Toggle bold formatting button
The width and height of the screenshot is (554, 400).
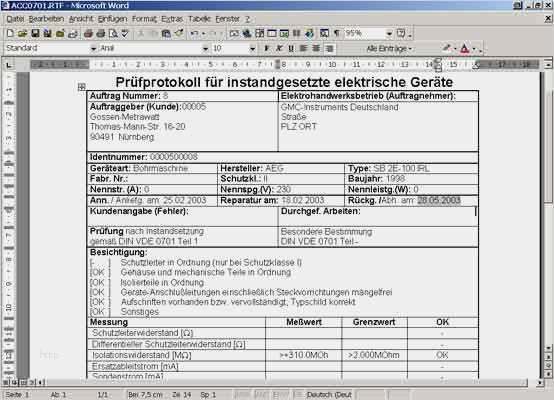coord(267,48)
